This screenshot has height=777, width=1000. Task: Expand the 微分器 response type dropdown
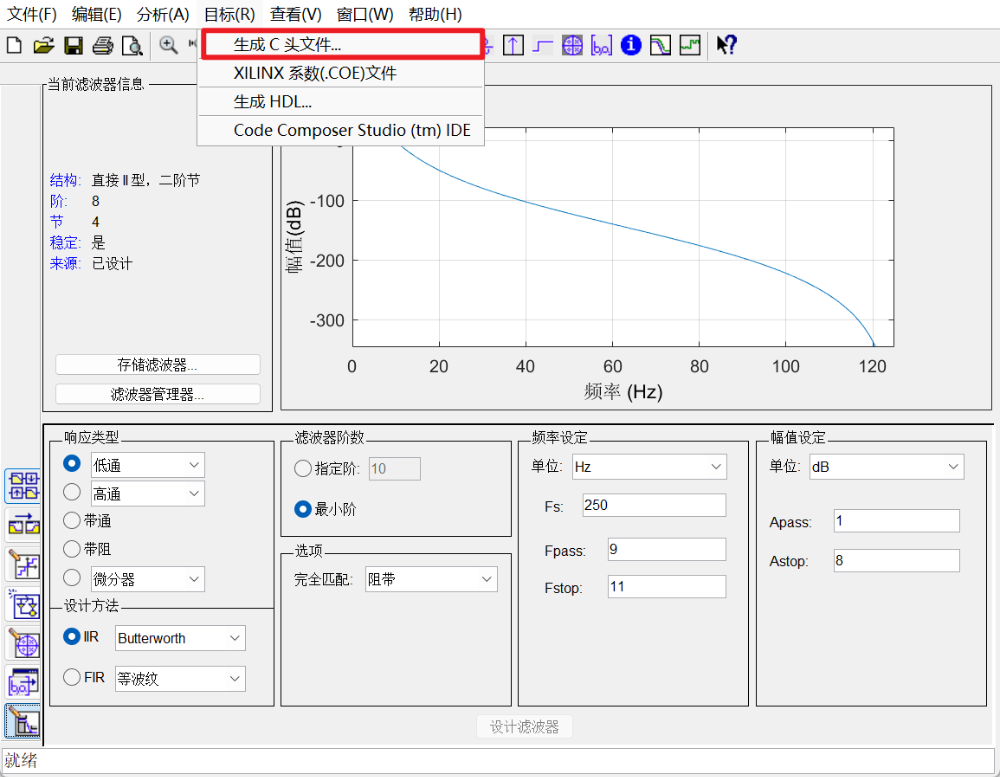(147, 579)
